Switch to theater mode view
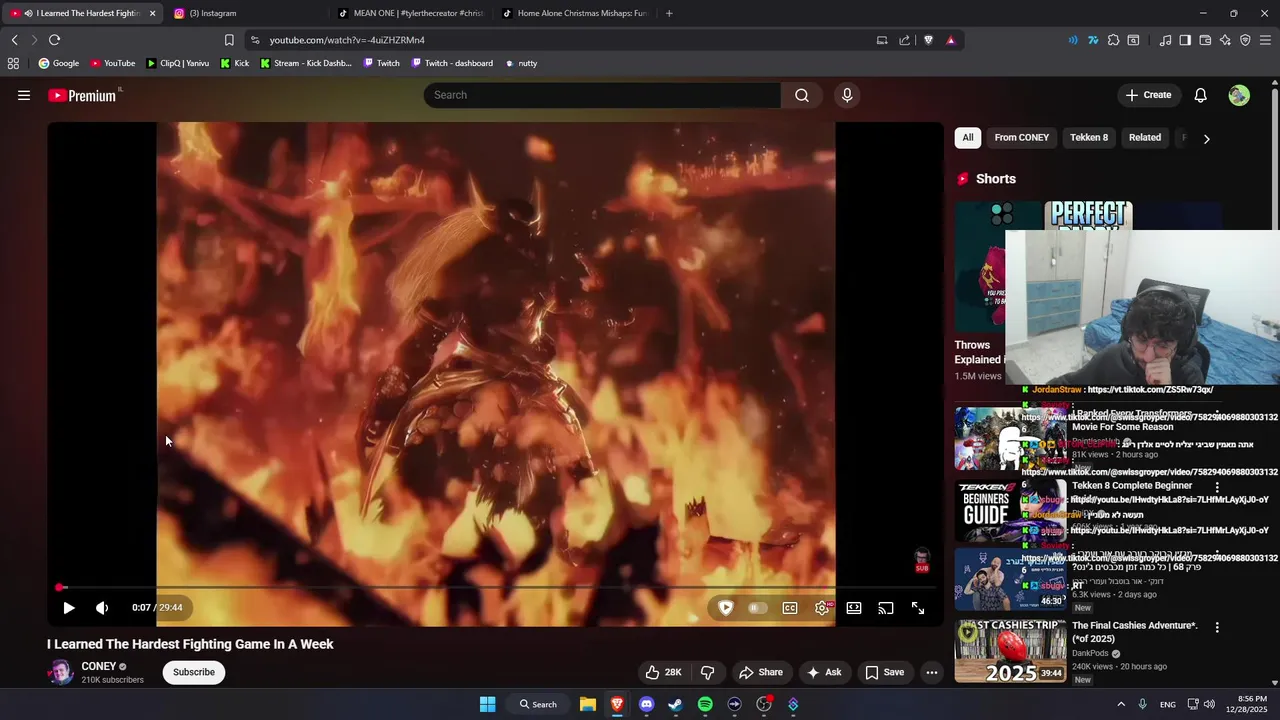 tap(854, 608)
